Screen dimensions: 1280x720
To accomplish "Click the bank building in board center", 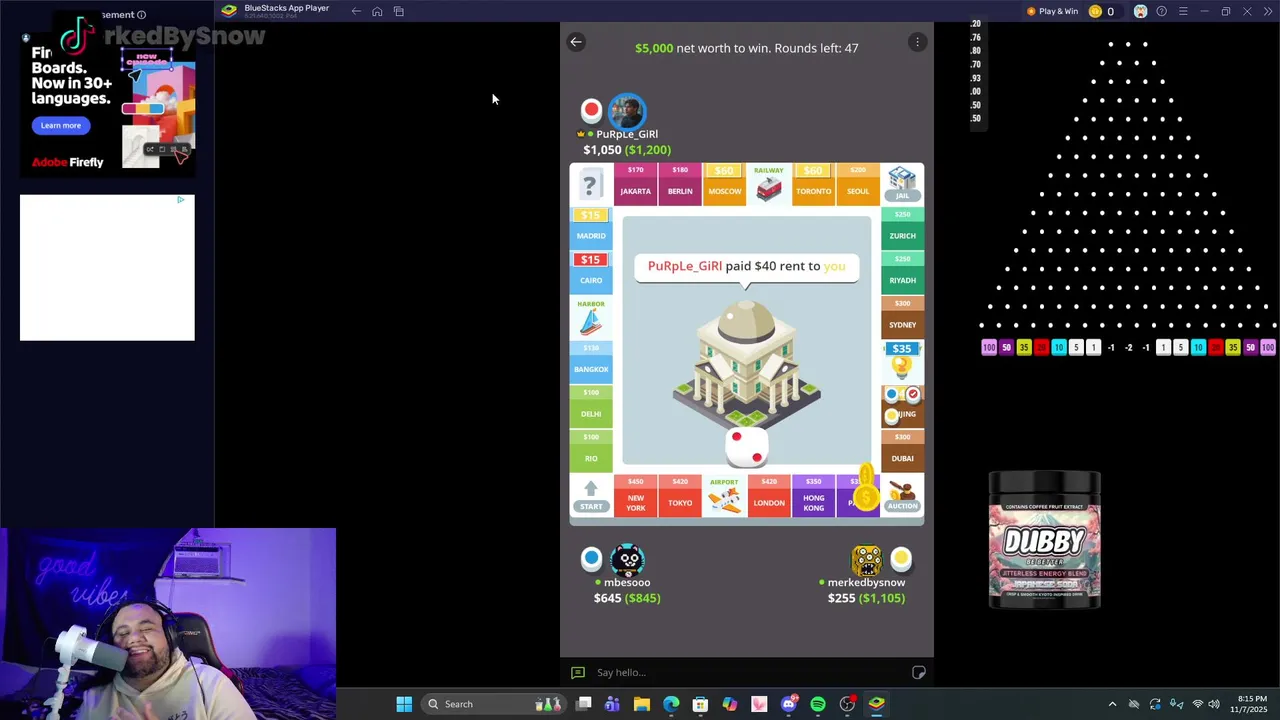I will pyautogui.click(x=746, y=363).
